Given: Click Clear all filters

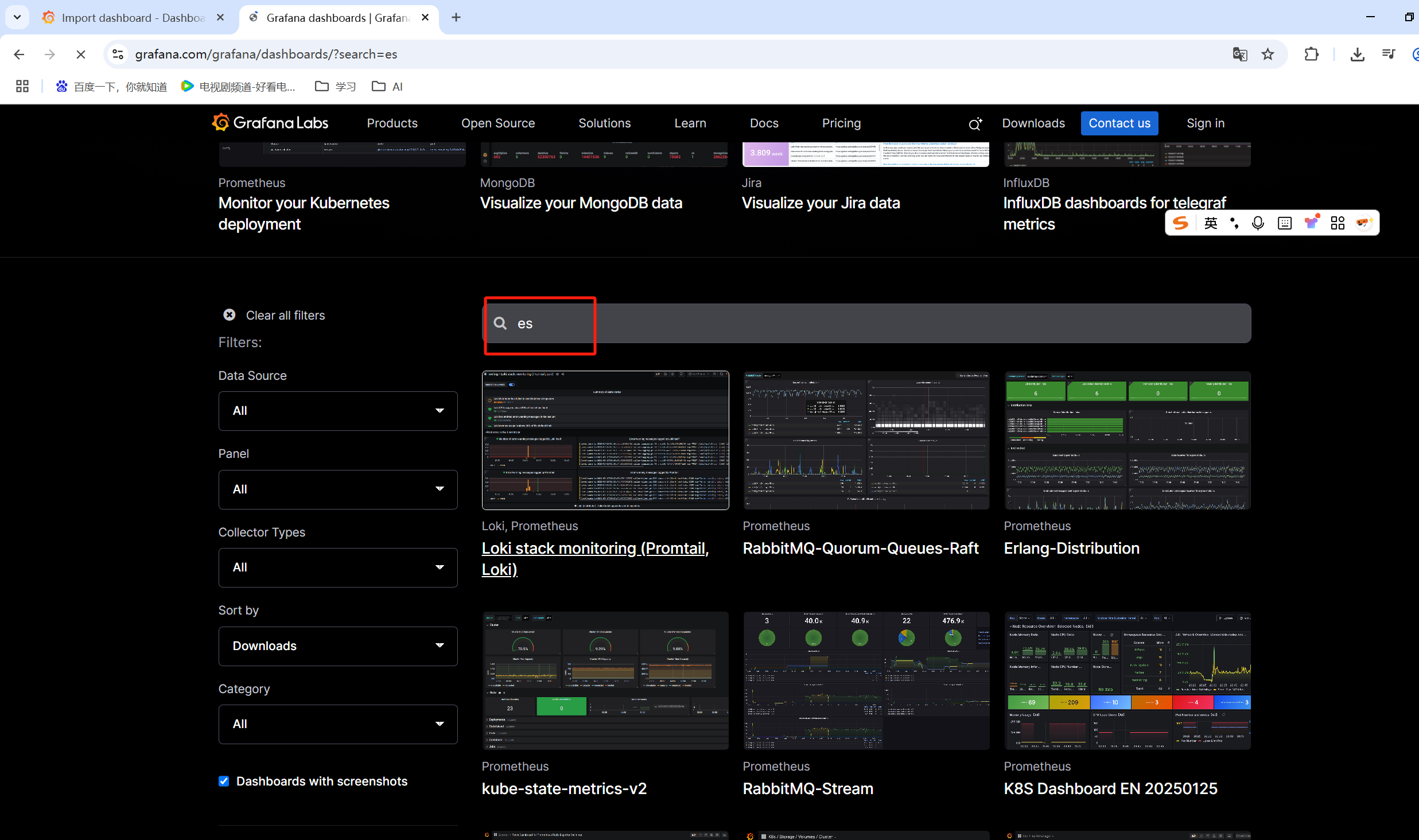Looking at the screenshot, I should tap(285, 315).
